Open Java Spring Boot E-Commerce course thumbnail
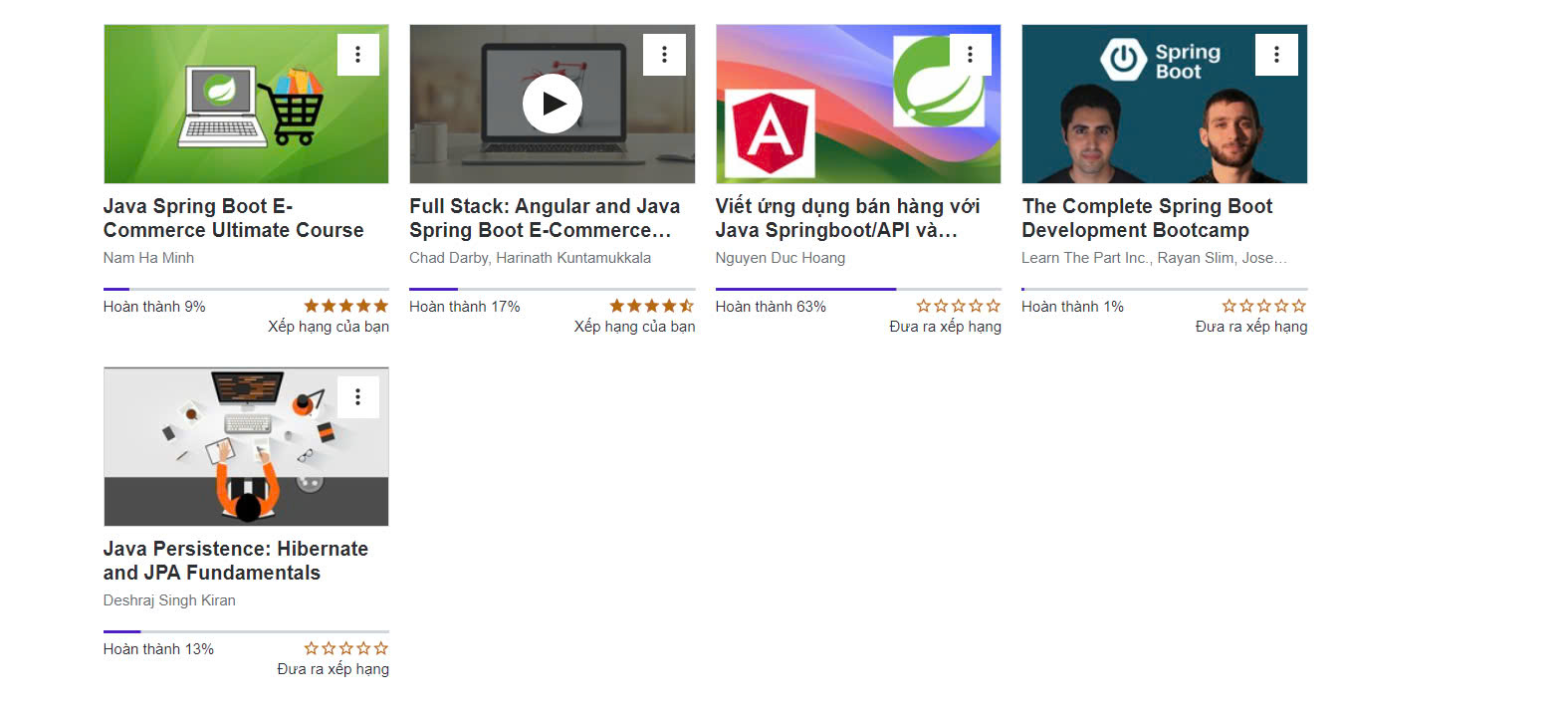 coord(246,104)
